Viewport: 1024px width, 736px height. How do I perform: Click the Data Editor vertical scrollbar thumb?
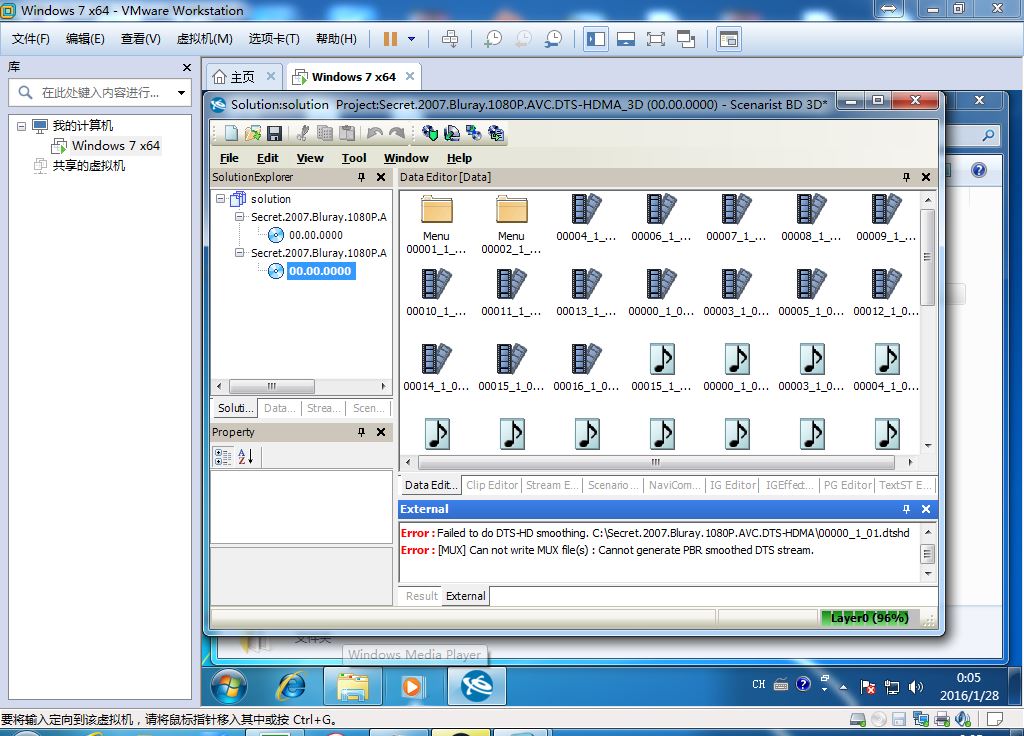(x=927, y=257)
